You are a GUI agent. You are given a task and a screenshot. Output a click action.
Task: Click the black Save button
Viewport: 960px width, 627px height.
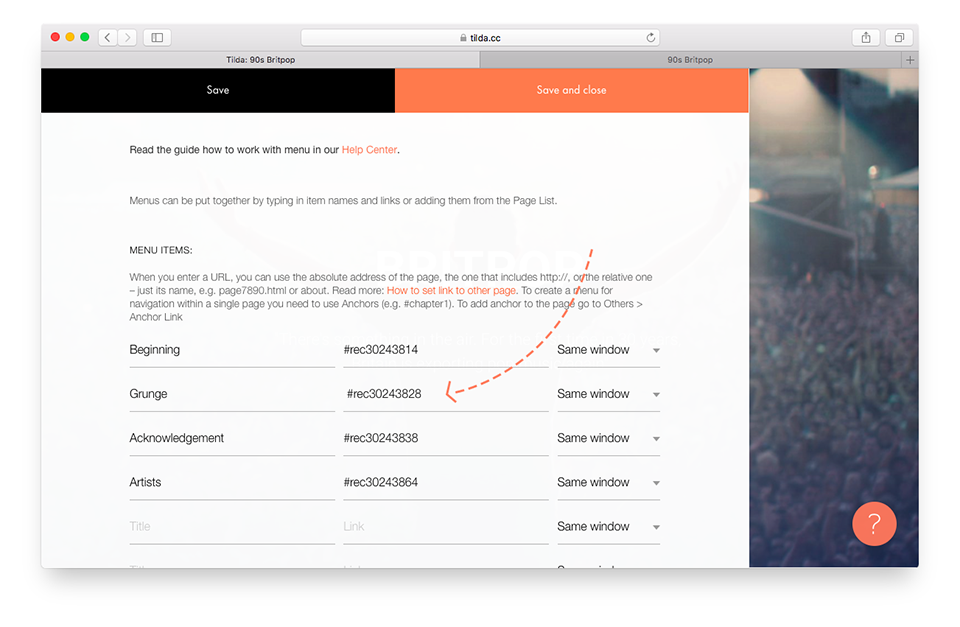[218, 90]
